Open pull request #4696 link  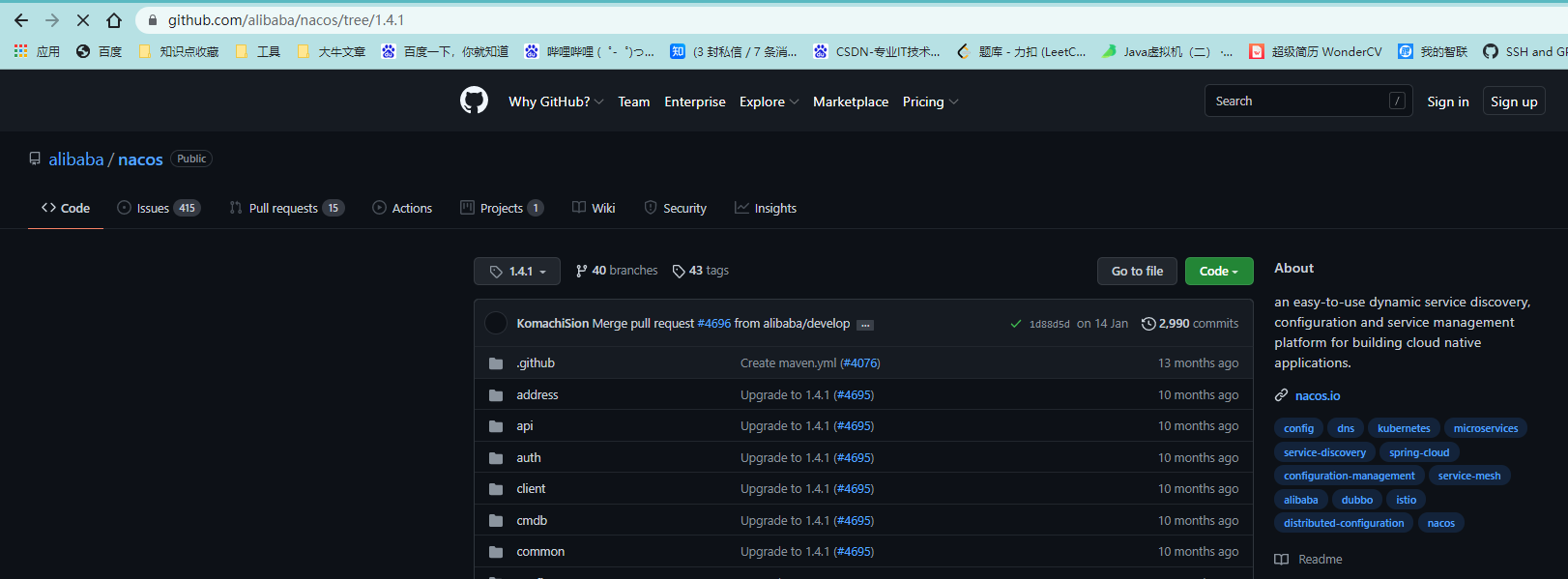click(x=714, y=324)
